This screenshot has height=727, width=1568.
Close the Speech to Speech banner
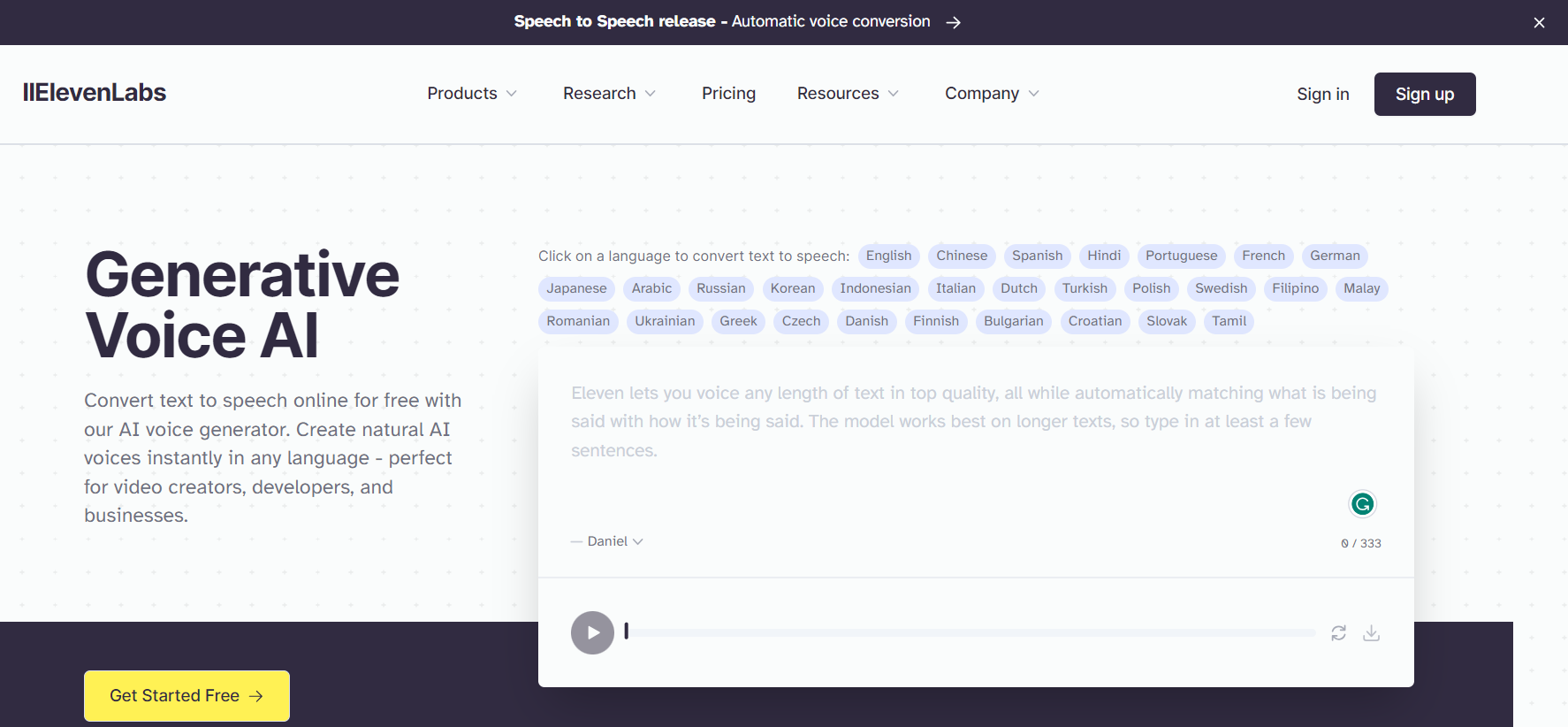coord(1539,23)
